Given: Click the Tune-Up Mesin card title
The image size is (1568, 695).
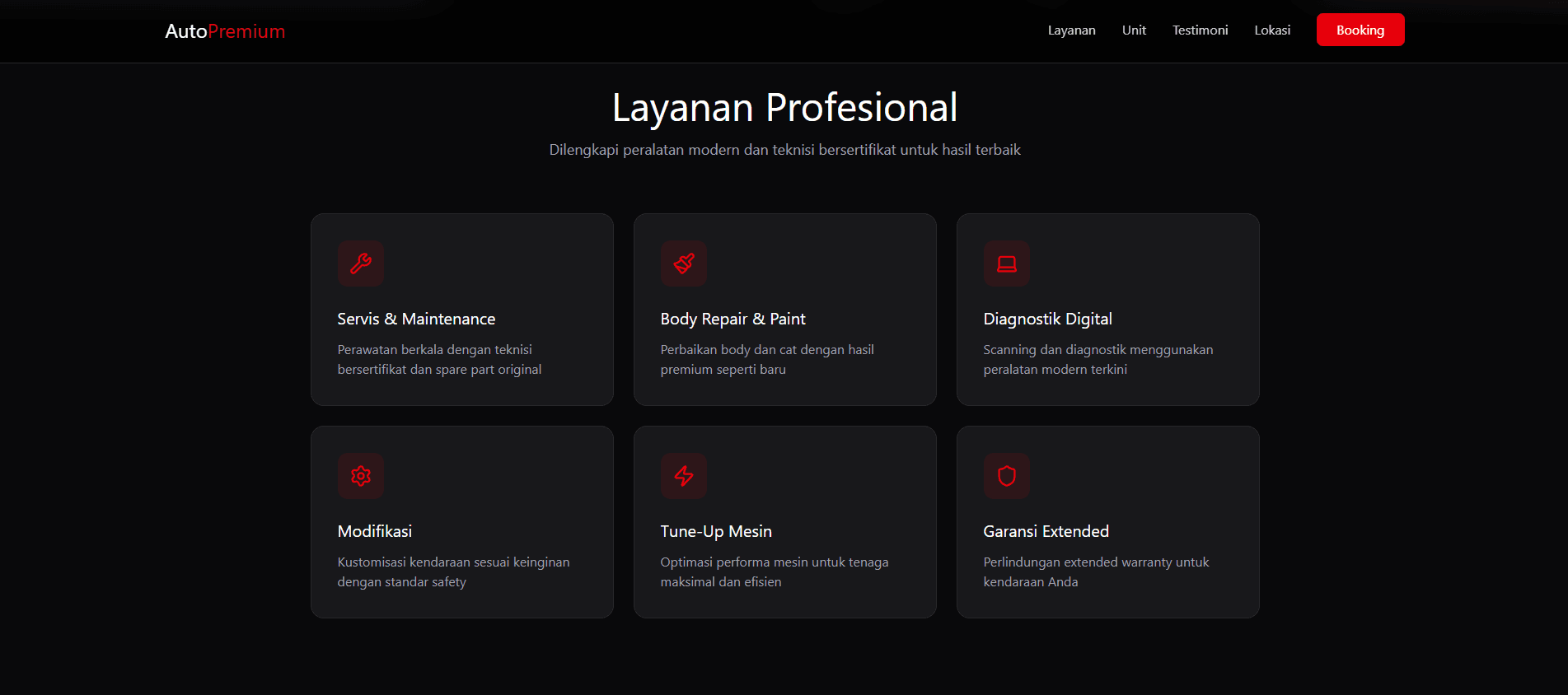Looking at the screenshot, I should tap(716, 531).
